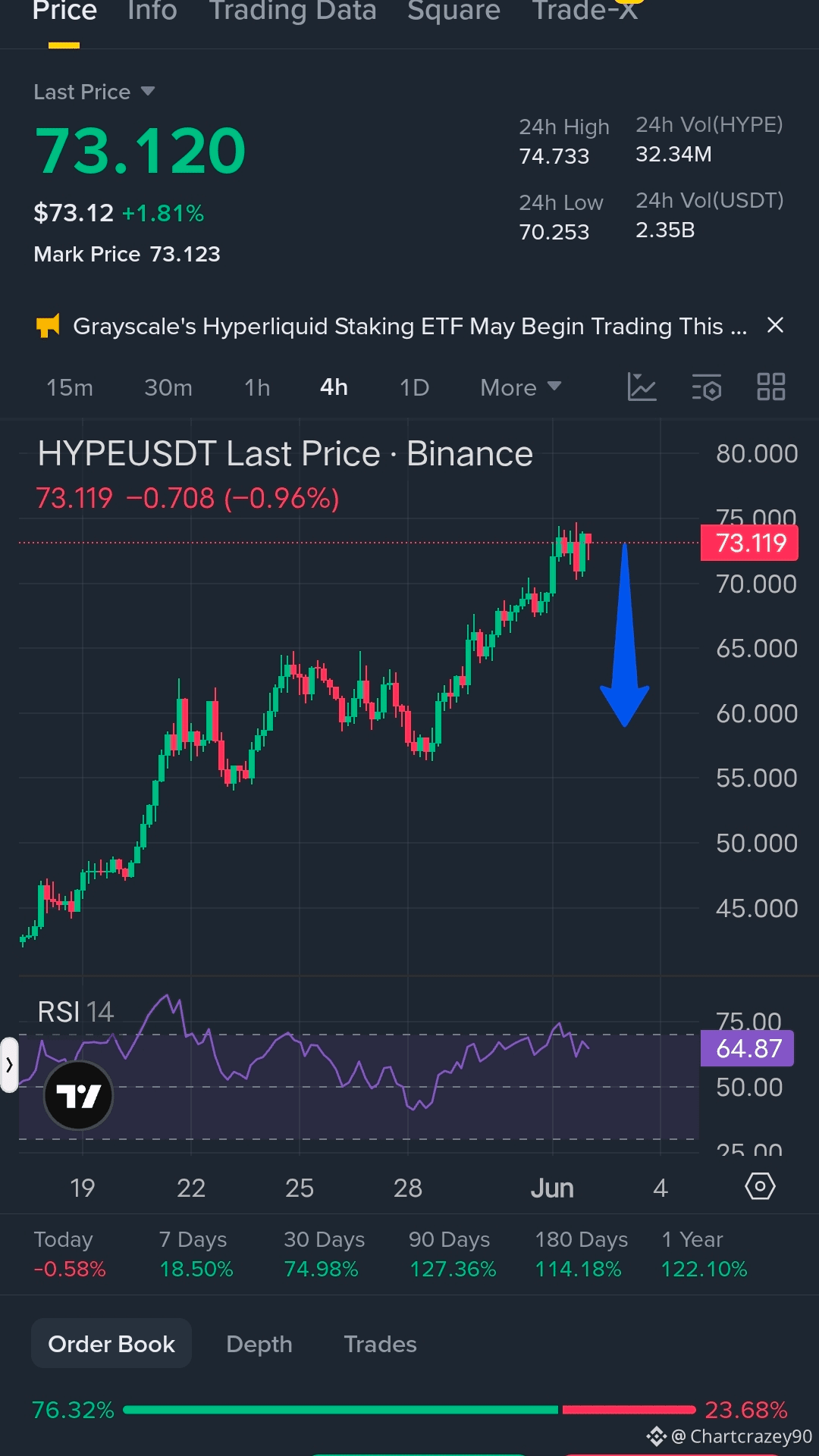Select the 1h timeframe

click(x=257, y=387)
